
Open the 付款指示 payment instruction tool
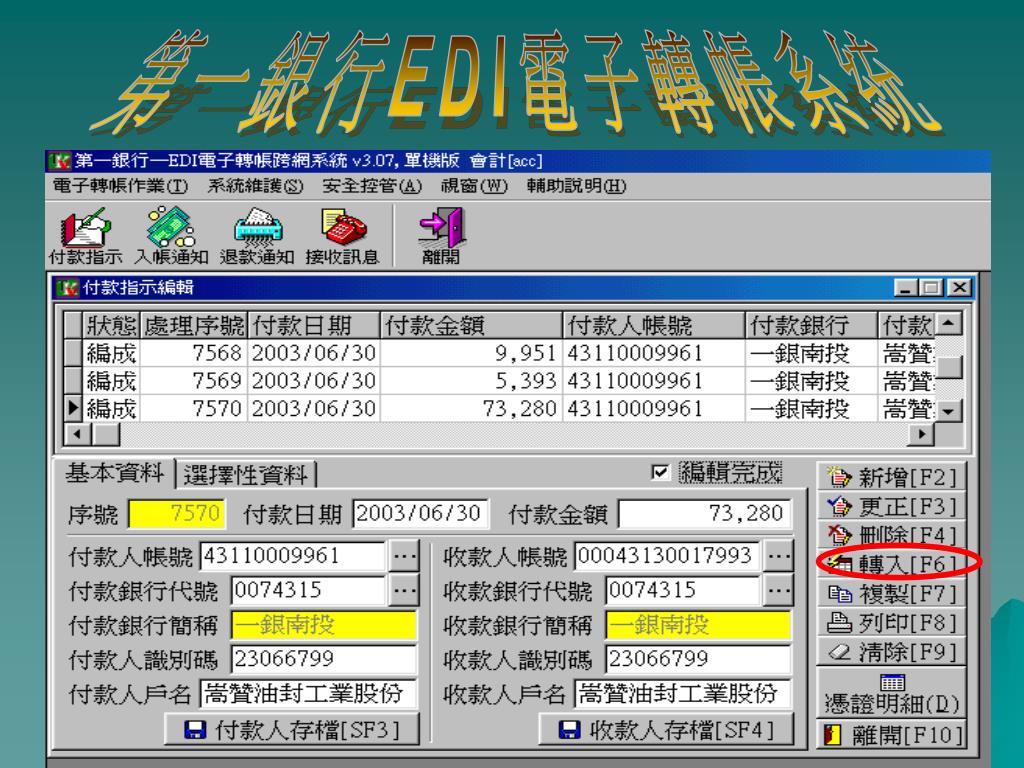(x=86, y=236)
